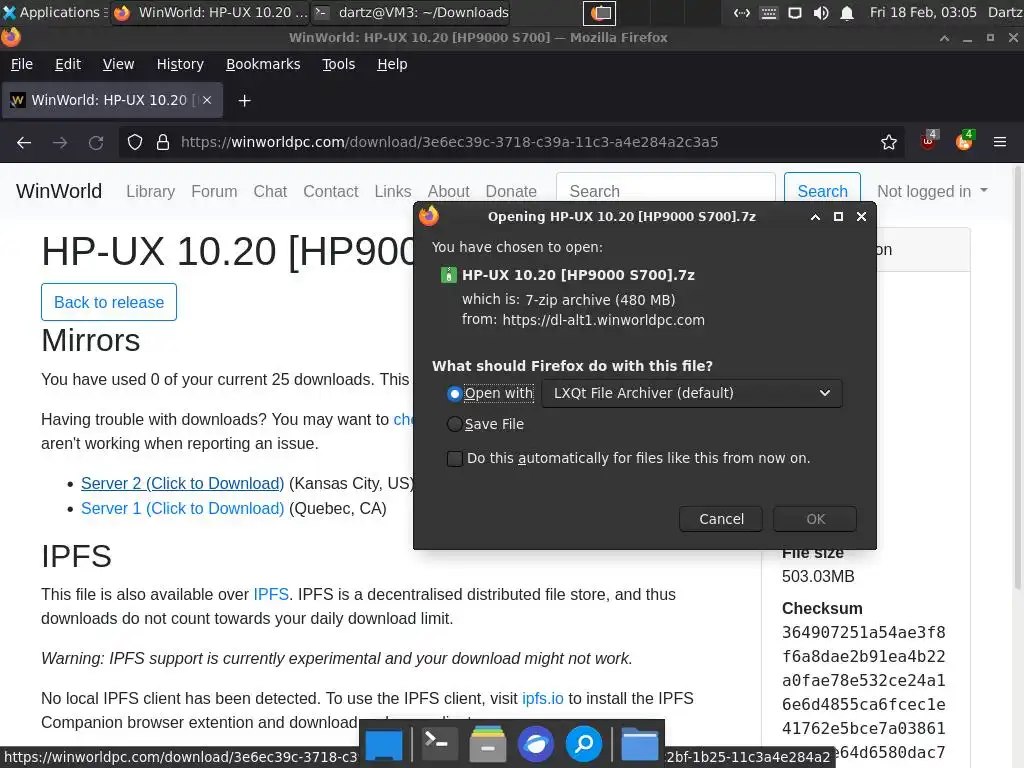Open the History menu

pos(180,64)
